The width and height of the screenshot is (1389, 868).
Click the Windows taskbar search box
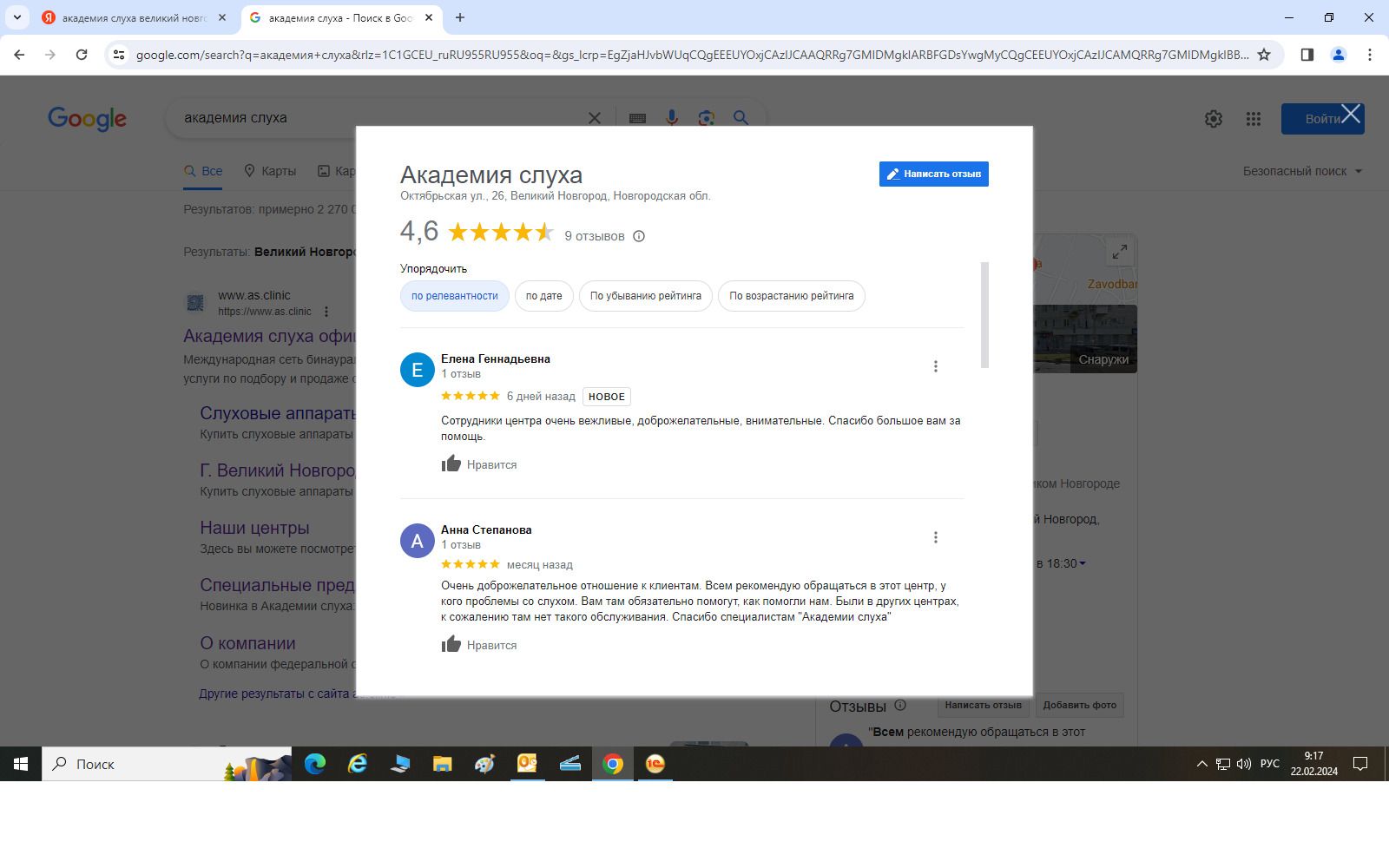click(x=167, y=764)
